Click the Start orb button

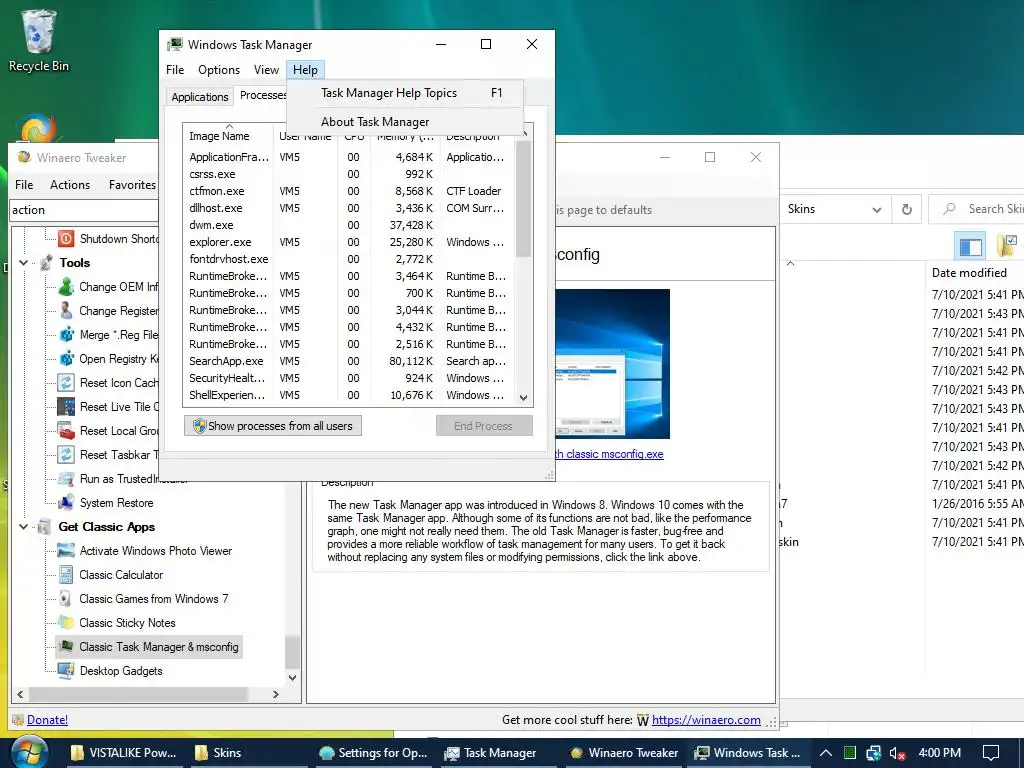point(29,752)
